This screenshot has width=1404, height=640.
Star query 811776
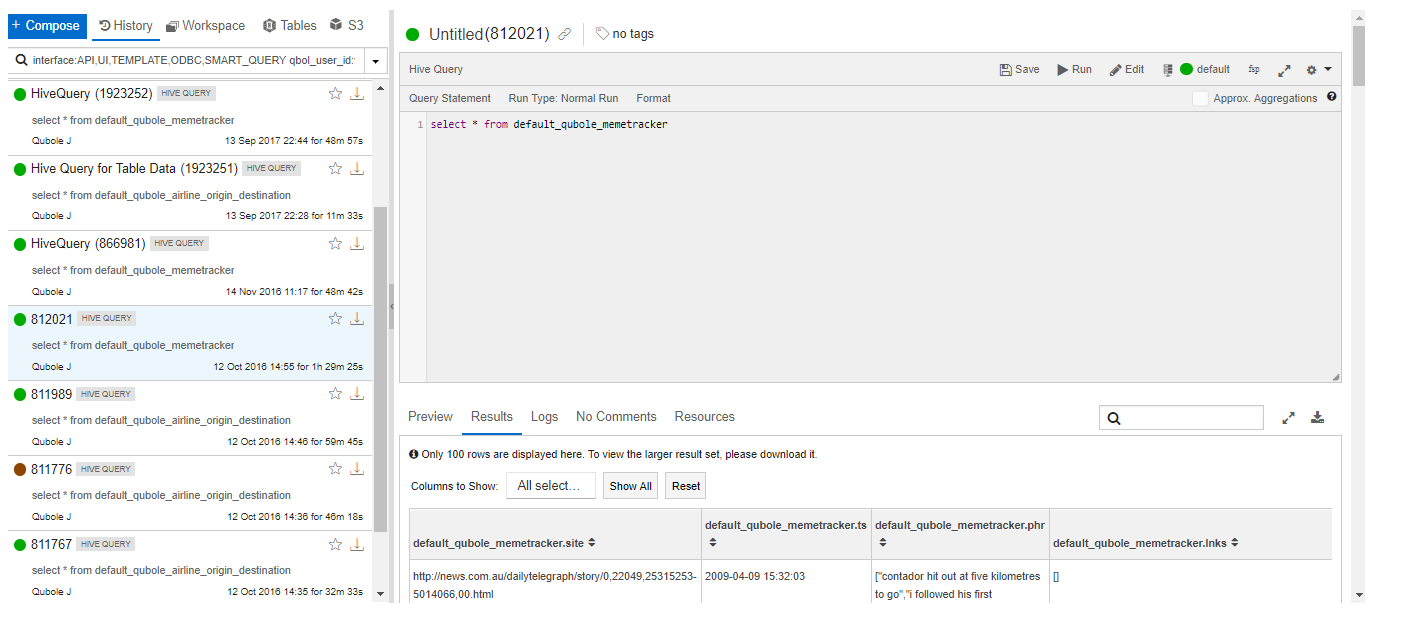336,468
